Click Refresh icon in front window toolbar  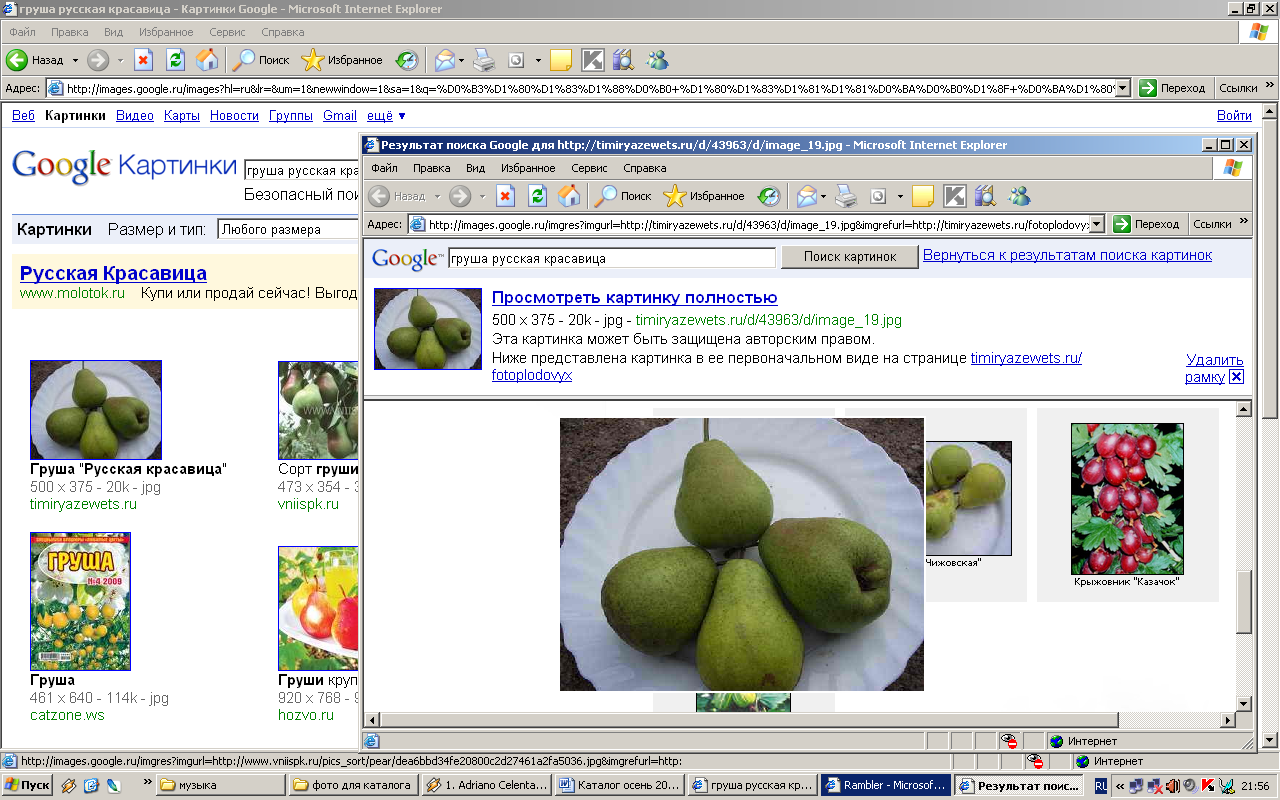click(537, 196)
